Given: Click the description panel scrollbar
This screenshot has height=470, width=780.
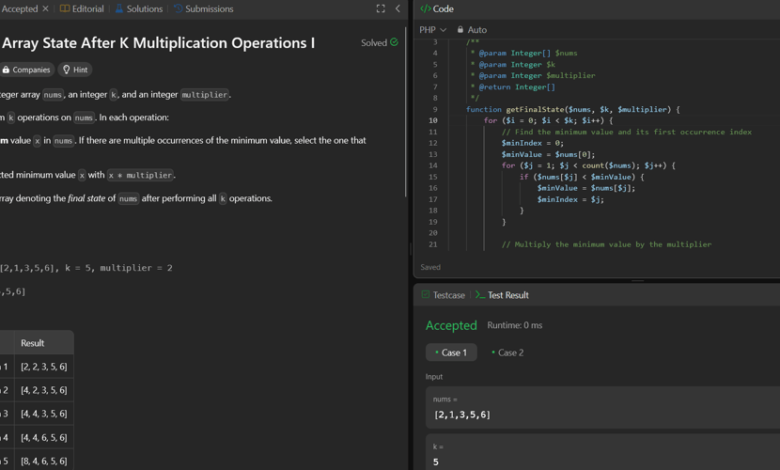Looking at the screenshot, I should coord(406,112).
